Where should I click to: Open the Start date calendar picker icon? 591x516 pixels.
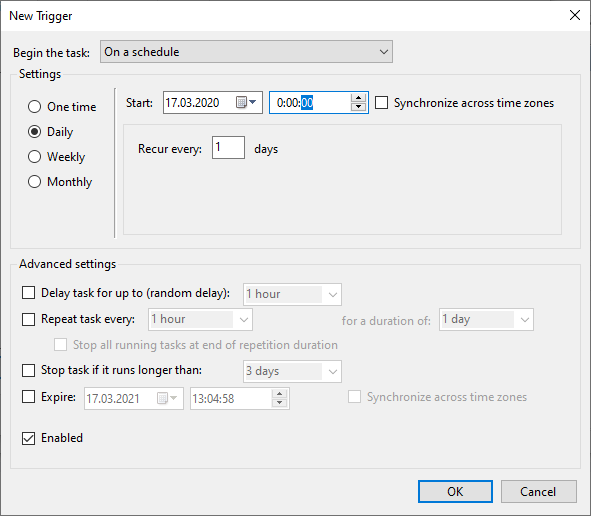[x=246, y=102]
